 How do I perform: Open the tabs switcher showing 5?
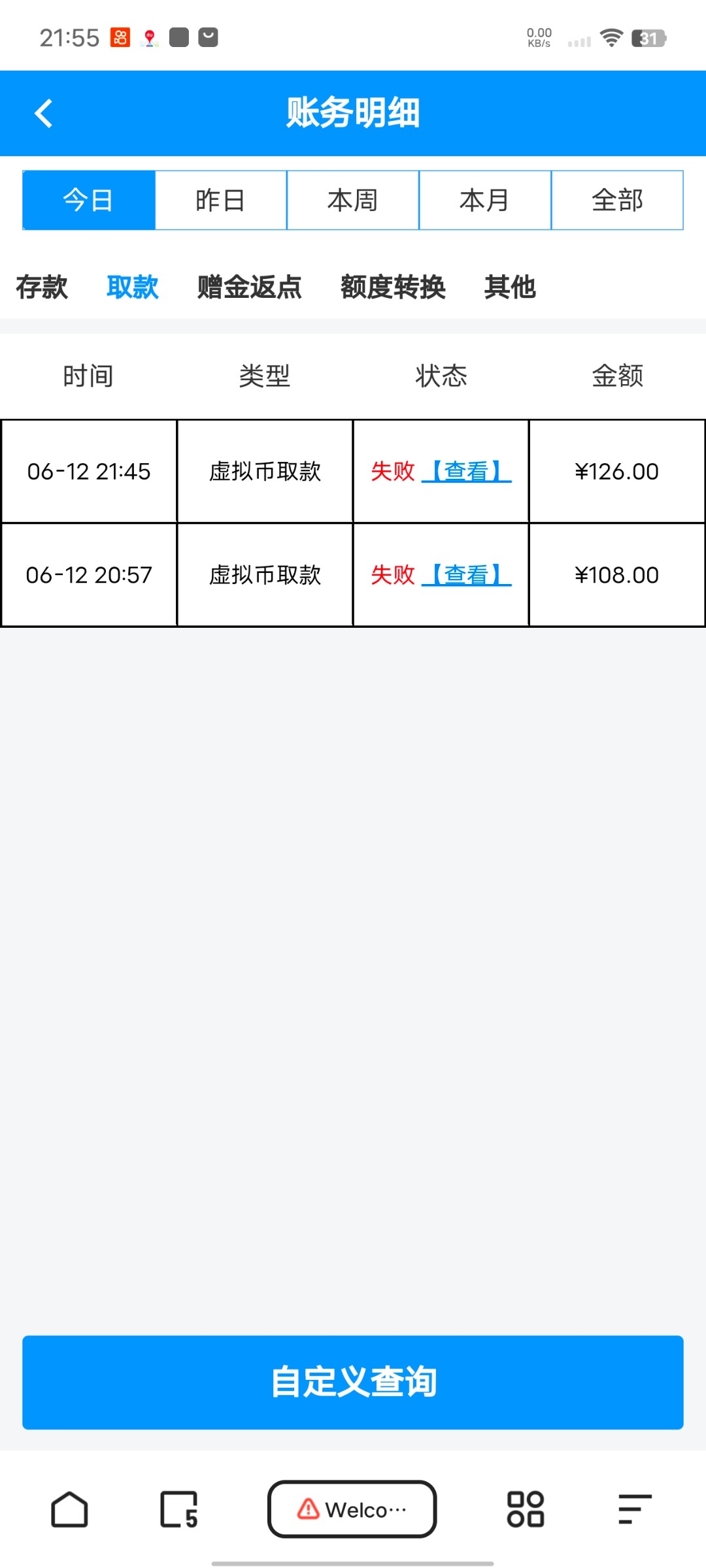coord(178,1509)
